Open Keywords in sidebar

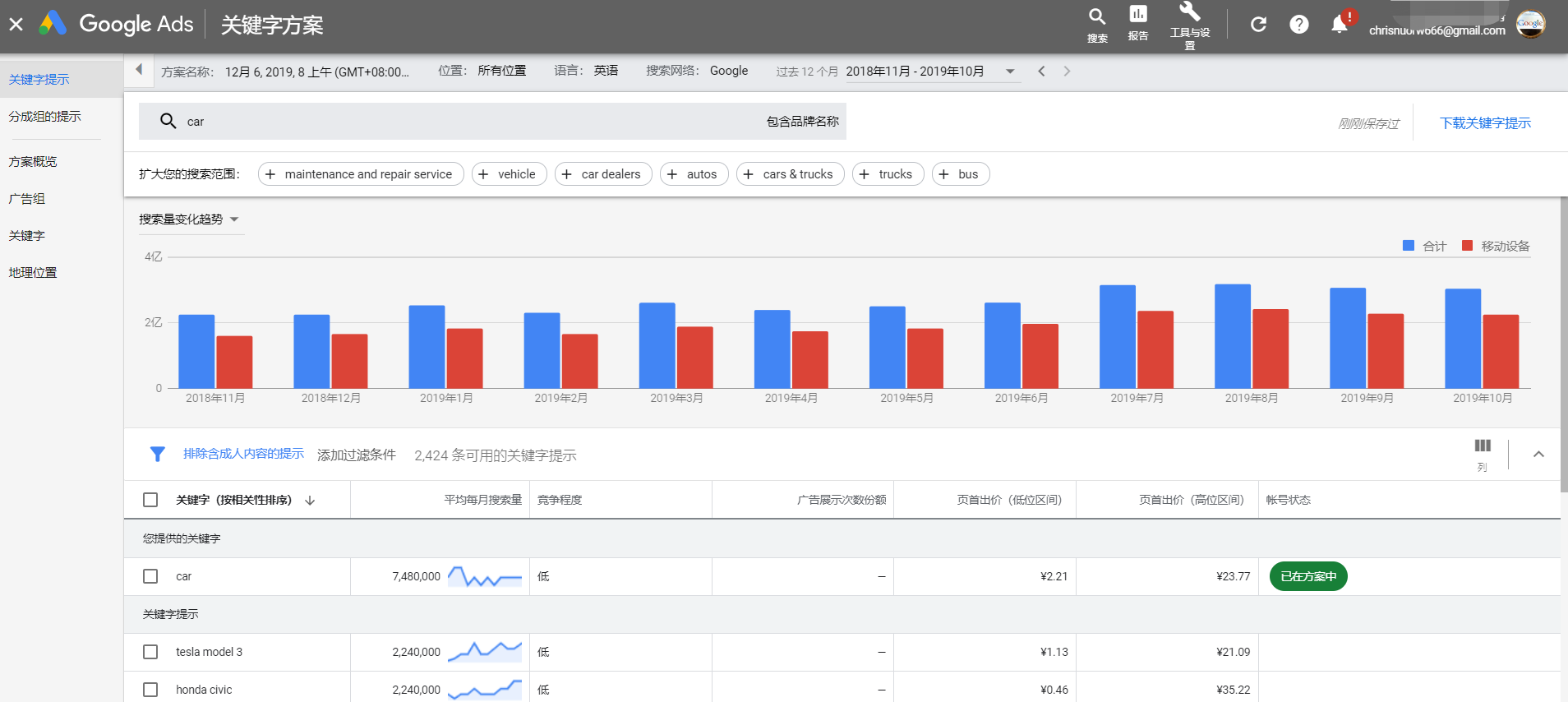[x=27, y=236]
